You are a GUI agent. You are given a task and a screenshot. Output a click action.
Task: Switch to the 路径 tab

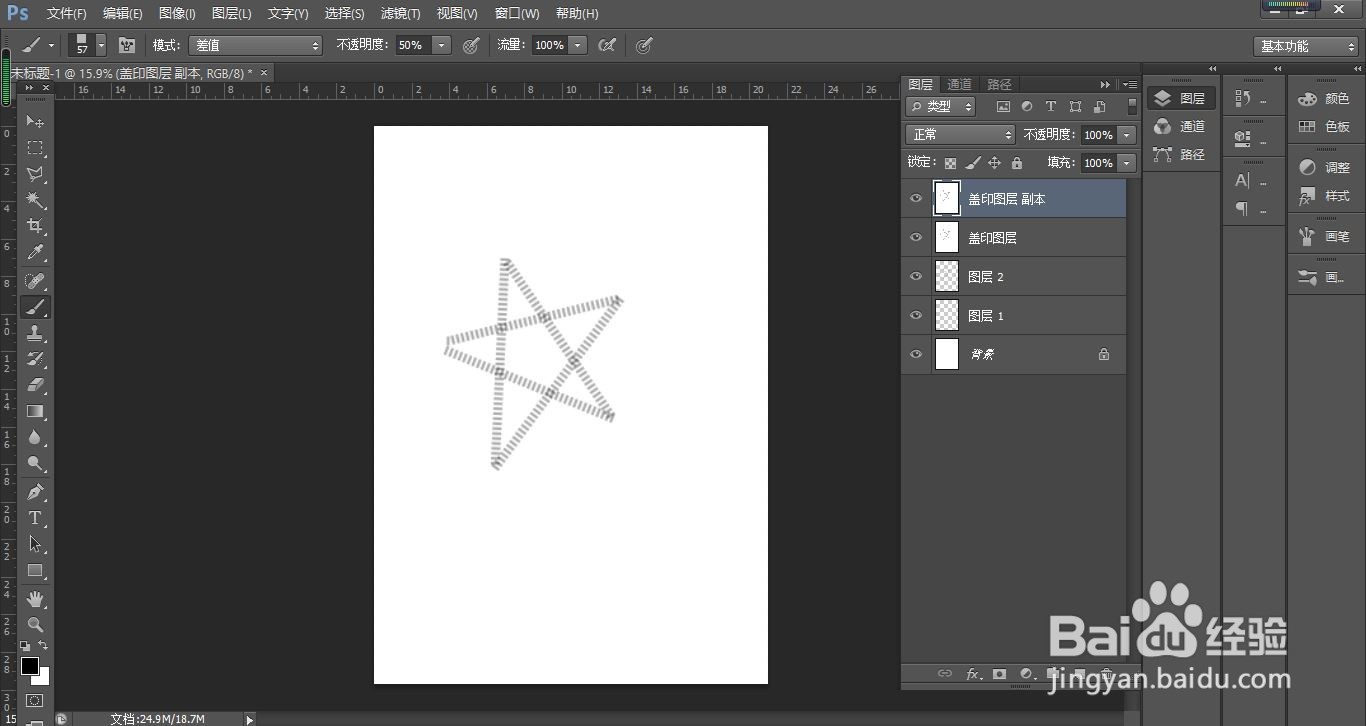point(999,84)
